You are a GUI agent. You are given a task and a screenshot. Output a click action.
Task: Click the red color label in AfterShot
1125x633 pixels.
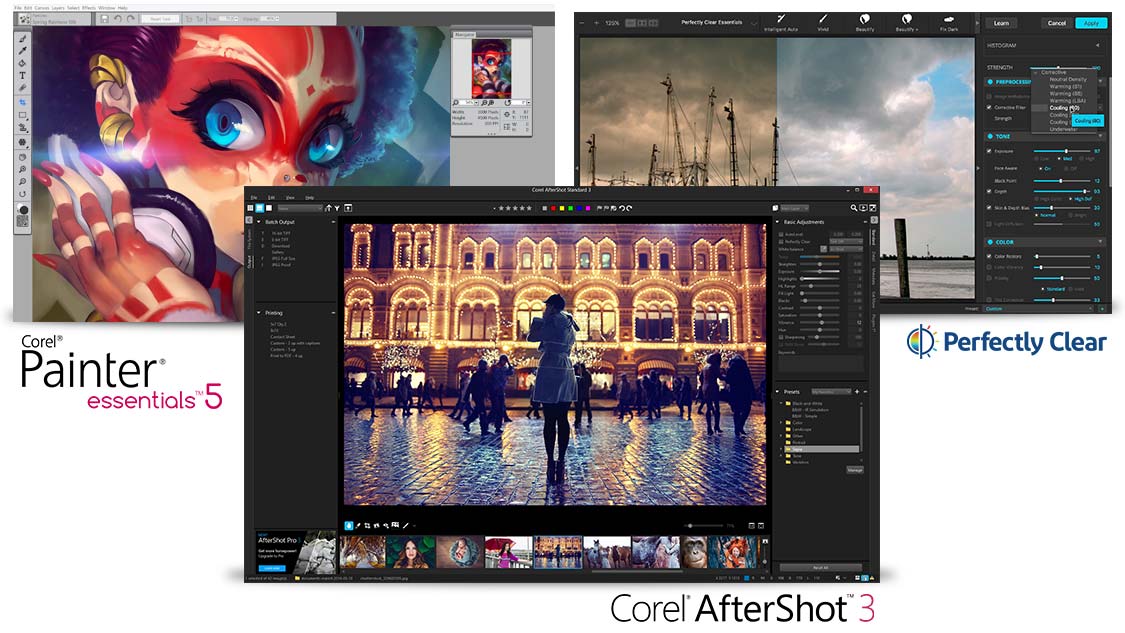pyautogui.click(x=553, y=208)
